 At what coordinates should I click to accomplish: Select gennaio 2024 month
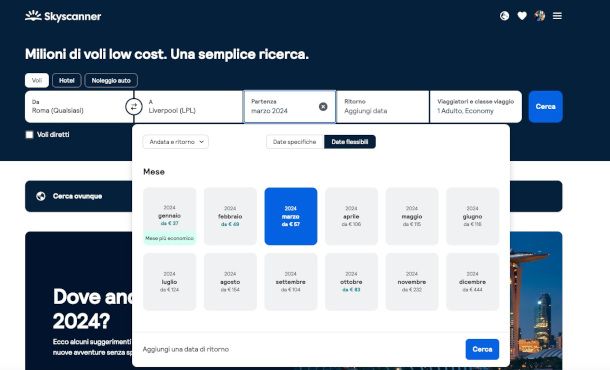[x=170, y=216]
